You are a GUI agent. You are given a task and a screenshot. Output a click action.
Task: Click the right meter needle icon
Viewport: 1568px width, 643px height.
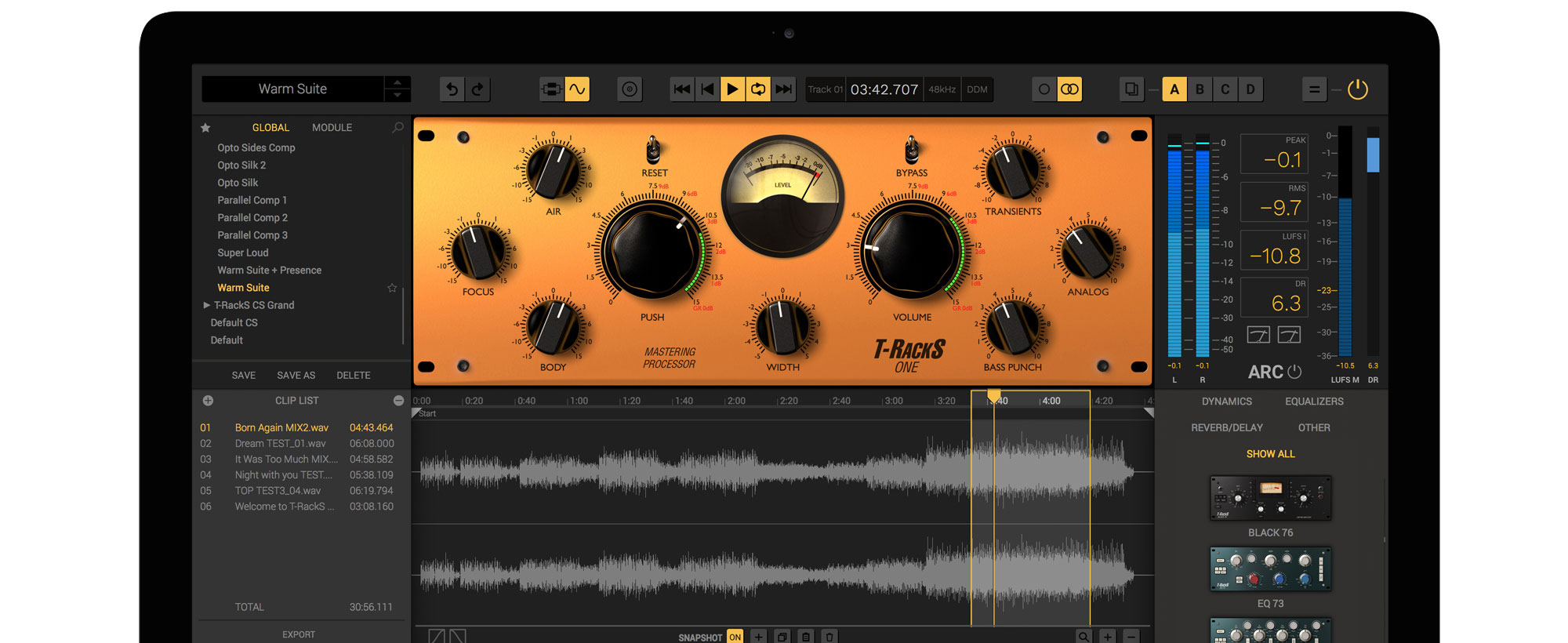tap(1289, 335)
